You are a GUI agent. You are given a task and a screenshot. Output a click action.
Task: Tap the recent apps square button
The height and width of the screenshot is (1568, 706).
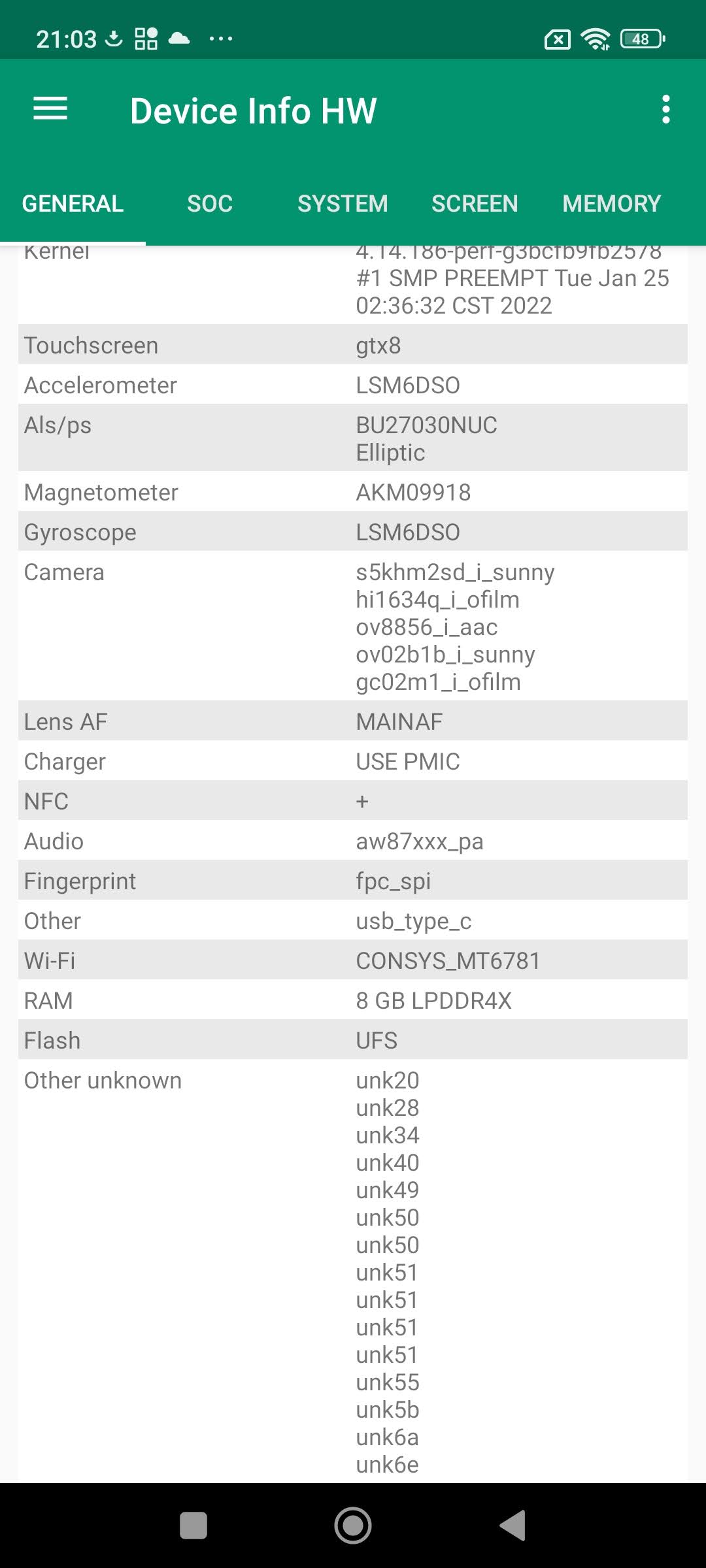(x=193, y=1526)
